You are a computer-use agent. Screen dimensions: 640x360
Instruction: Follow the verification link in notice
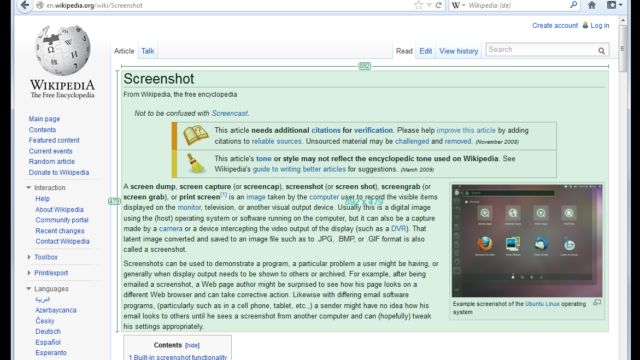pyautogui.click(x=373, y=130)
